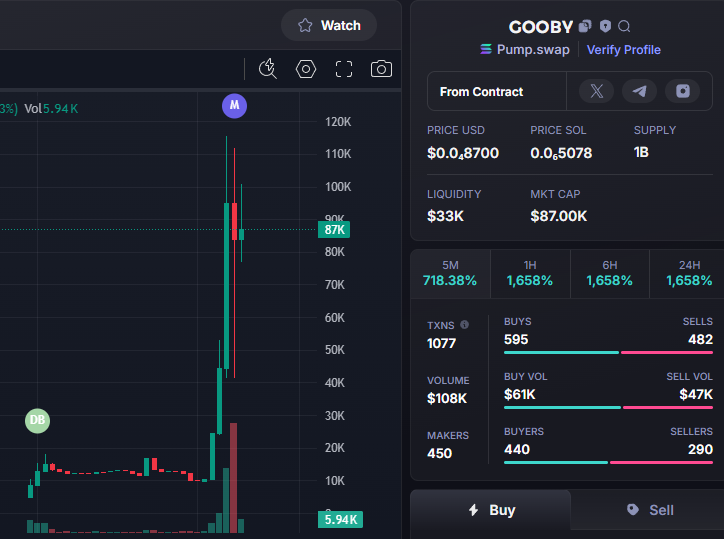The width and height of the screenshot is (724, 539).
Task: Open the X (Twitter) social link
Action: [597, 91]
